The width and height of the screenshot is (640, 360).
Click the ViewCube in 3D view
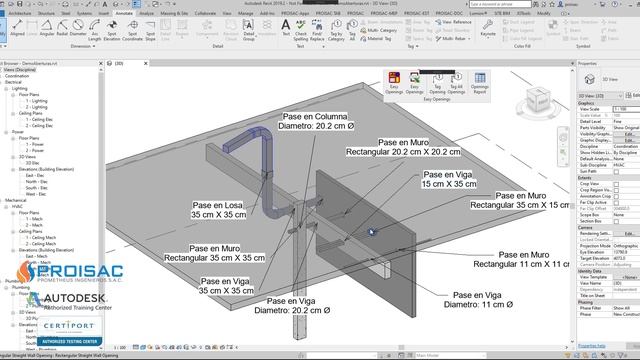[x=538, y=99]
